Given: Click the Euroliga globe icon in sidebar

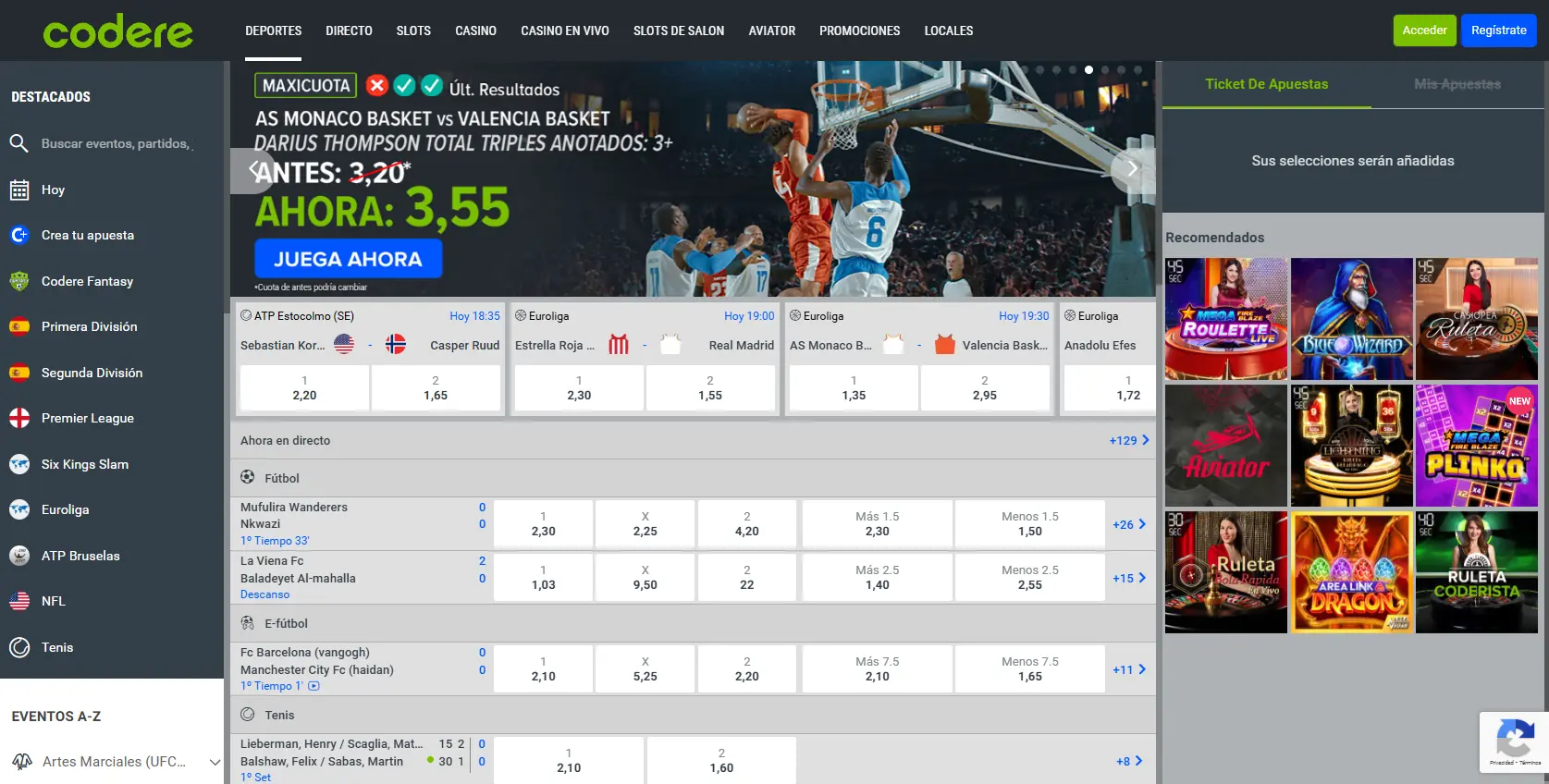Looking at the screenshot, I should tap(19, 509).
